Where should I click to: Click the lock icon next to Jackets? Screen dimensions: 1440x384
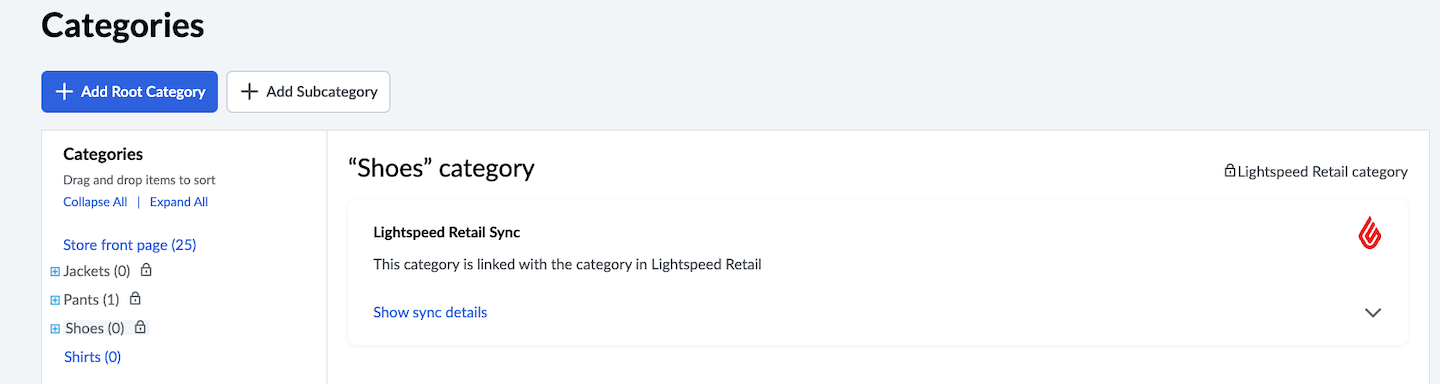[146, 270]
